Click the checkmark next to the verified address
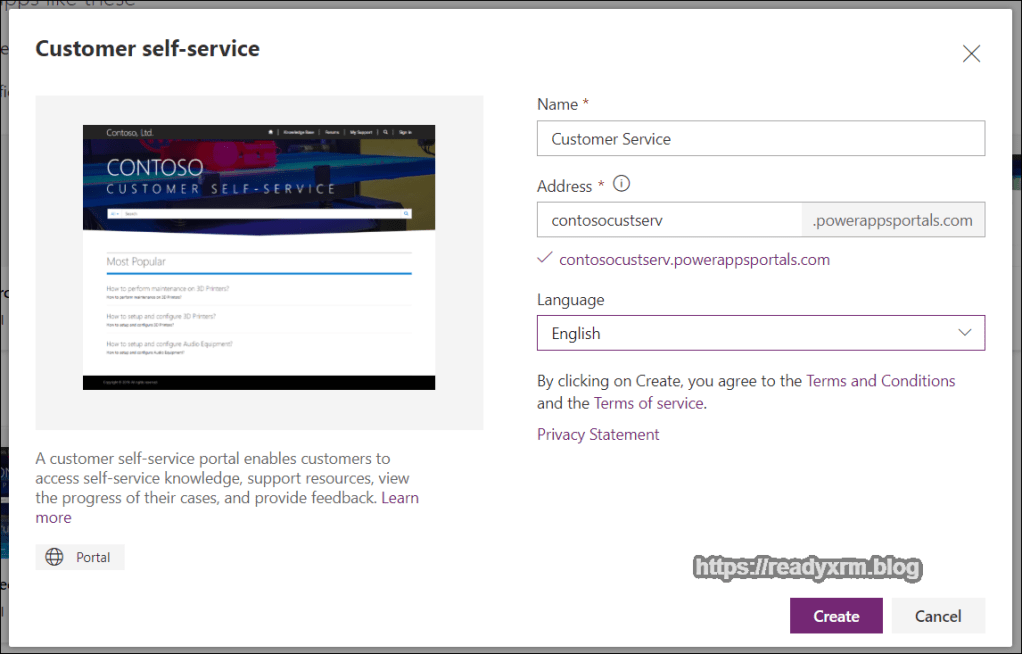 pyautogui.click(x=544, y=257)
